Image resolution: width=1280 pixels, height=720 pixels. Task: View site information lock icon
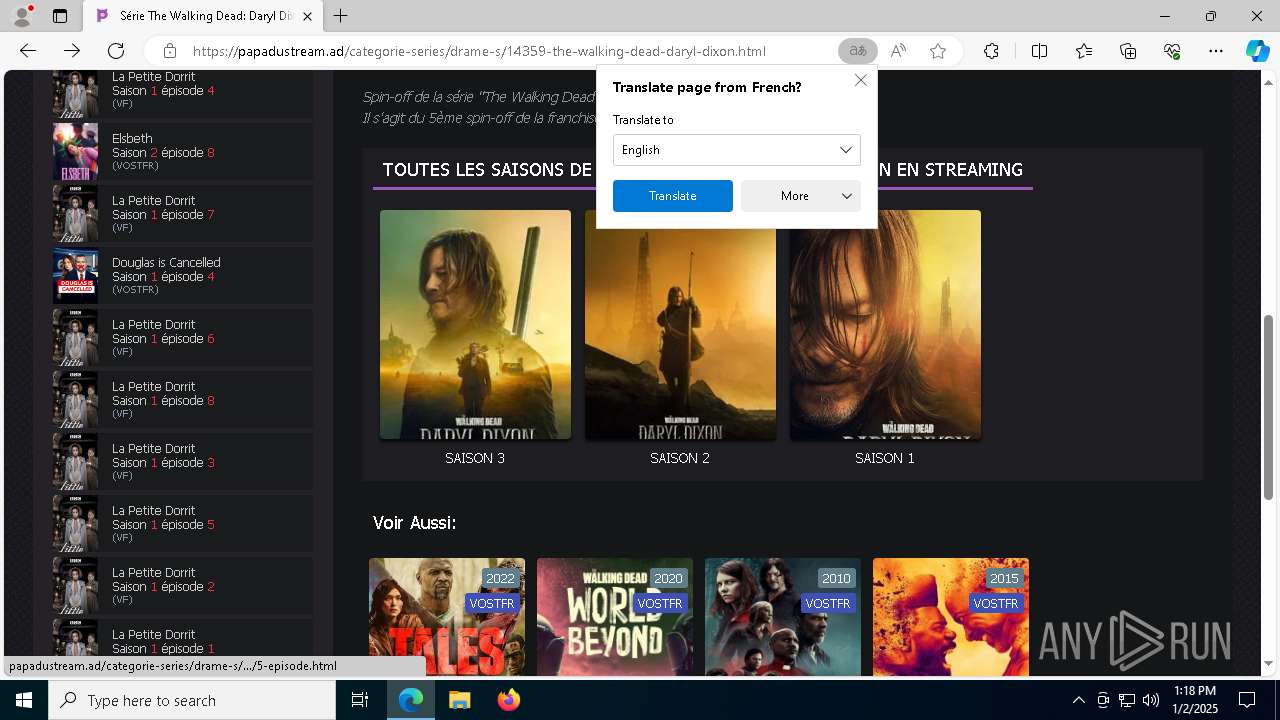(x=170, y=51)
